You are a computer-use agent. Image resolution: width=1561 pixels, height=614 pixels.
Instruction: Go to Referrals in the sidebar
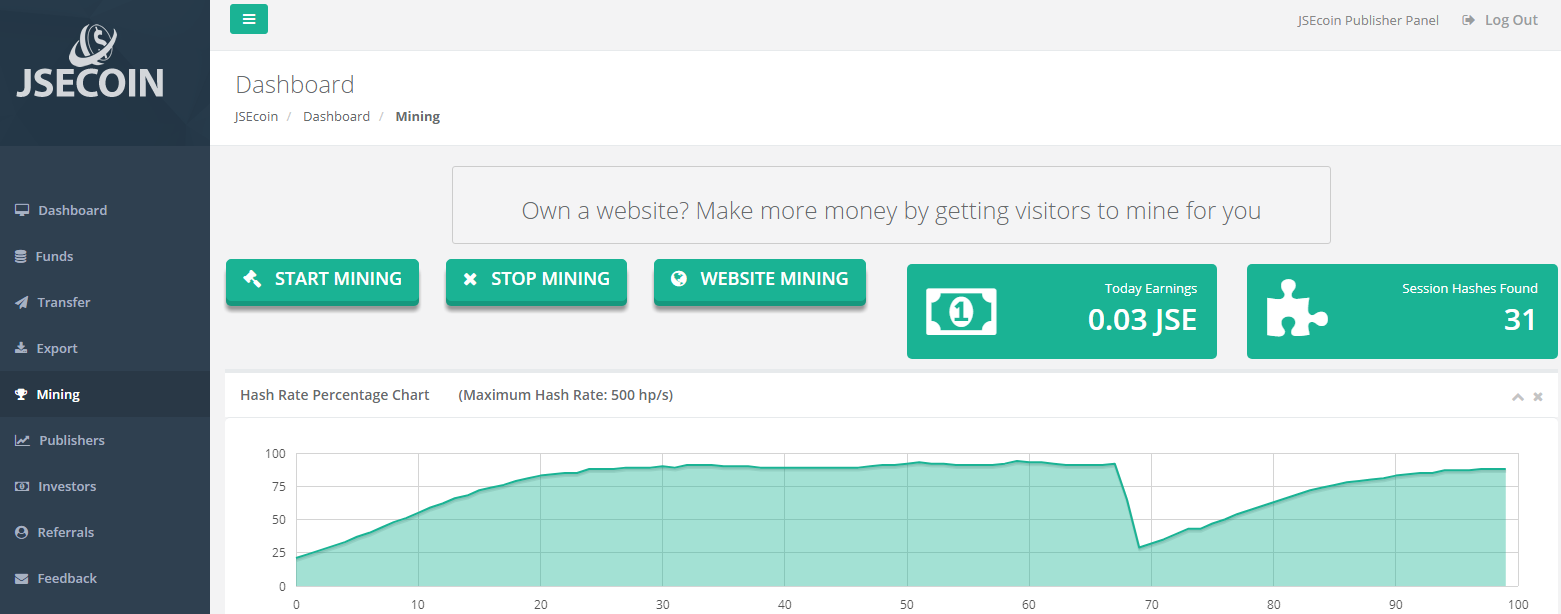105,532
